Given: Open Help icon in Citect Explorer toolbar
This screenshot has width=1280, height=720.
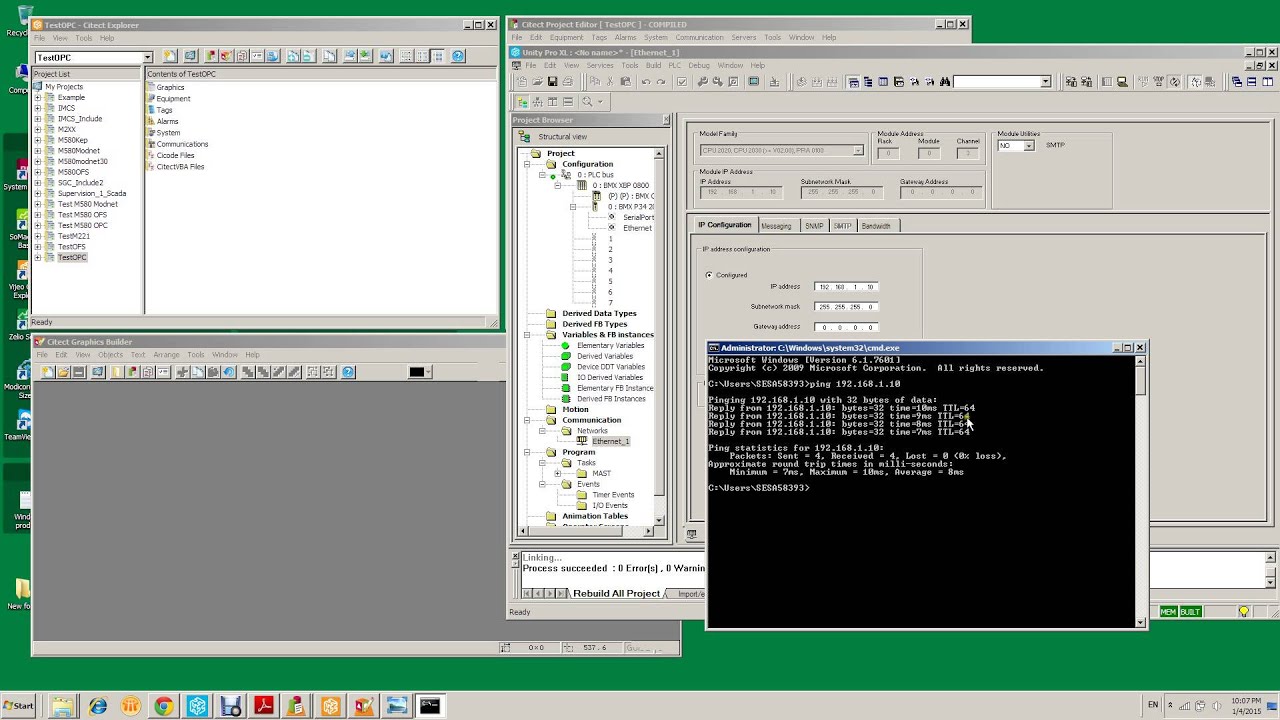Looking at the screenshot, I should 457,56.
